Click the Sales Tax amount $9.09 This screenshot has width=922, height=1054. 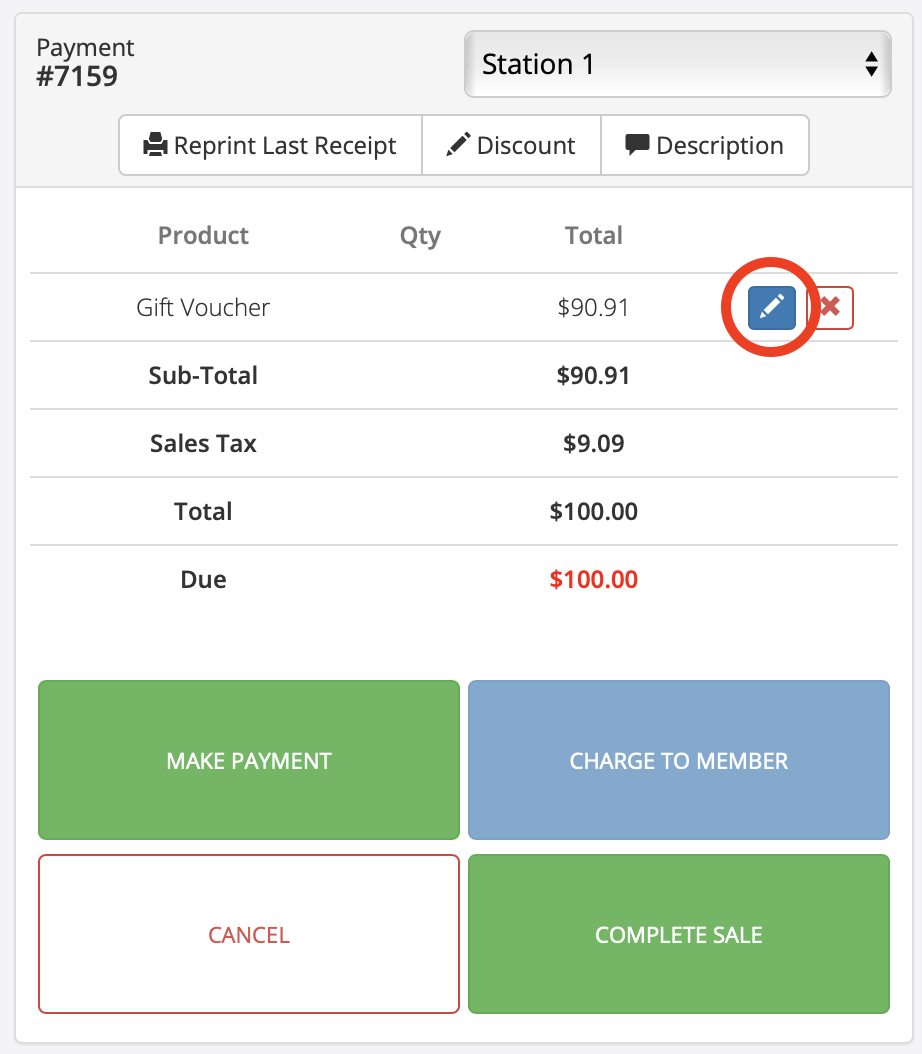click(x=594, y=443)
